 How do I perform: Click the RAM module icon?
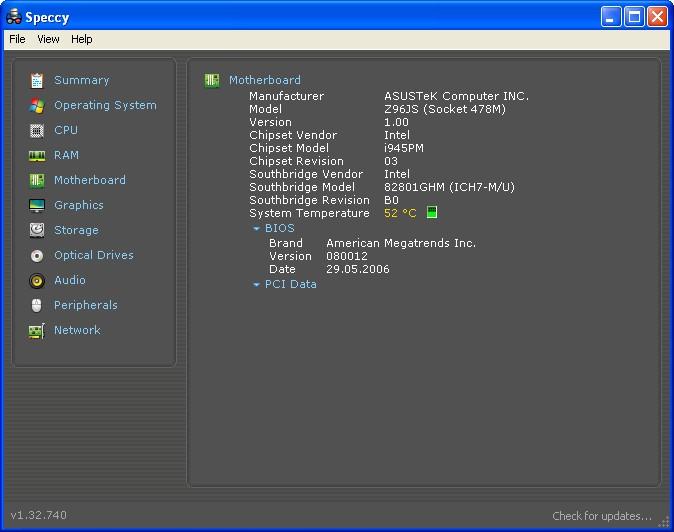point(37,156)
